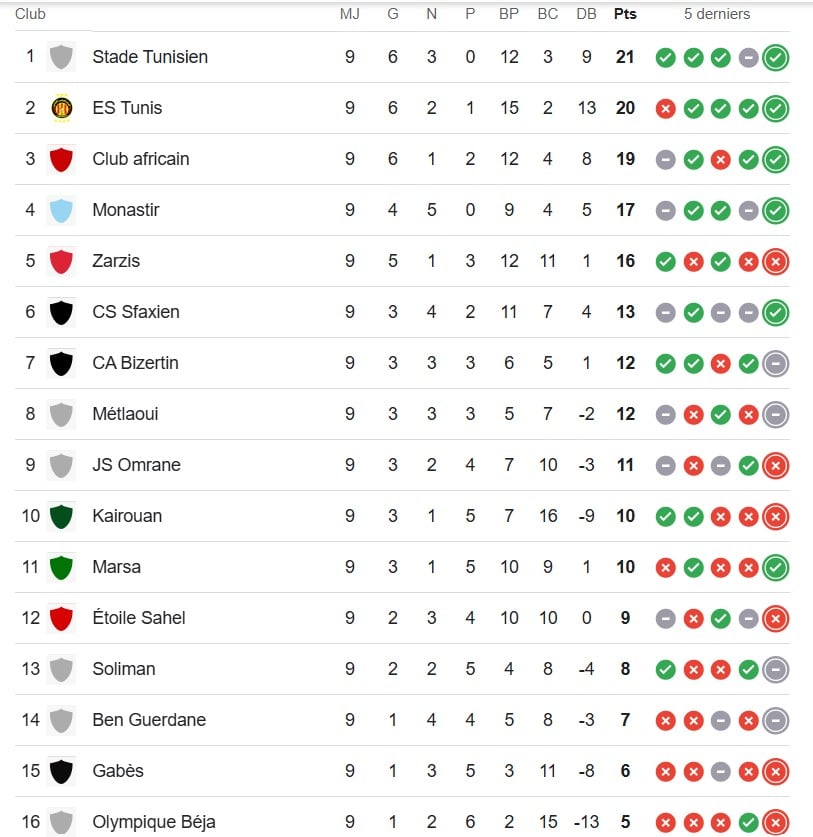Click CA Bizertin's latest circled draw icon
This screenshot has width=813, height=837.
click(x=775, y=364)
